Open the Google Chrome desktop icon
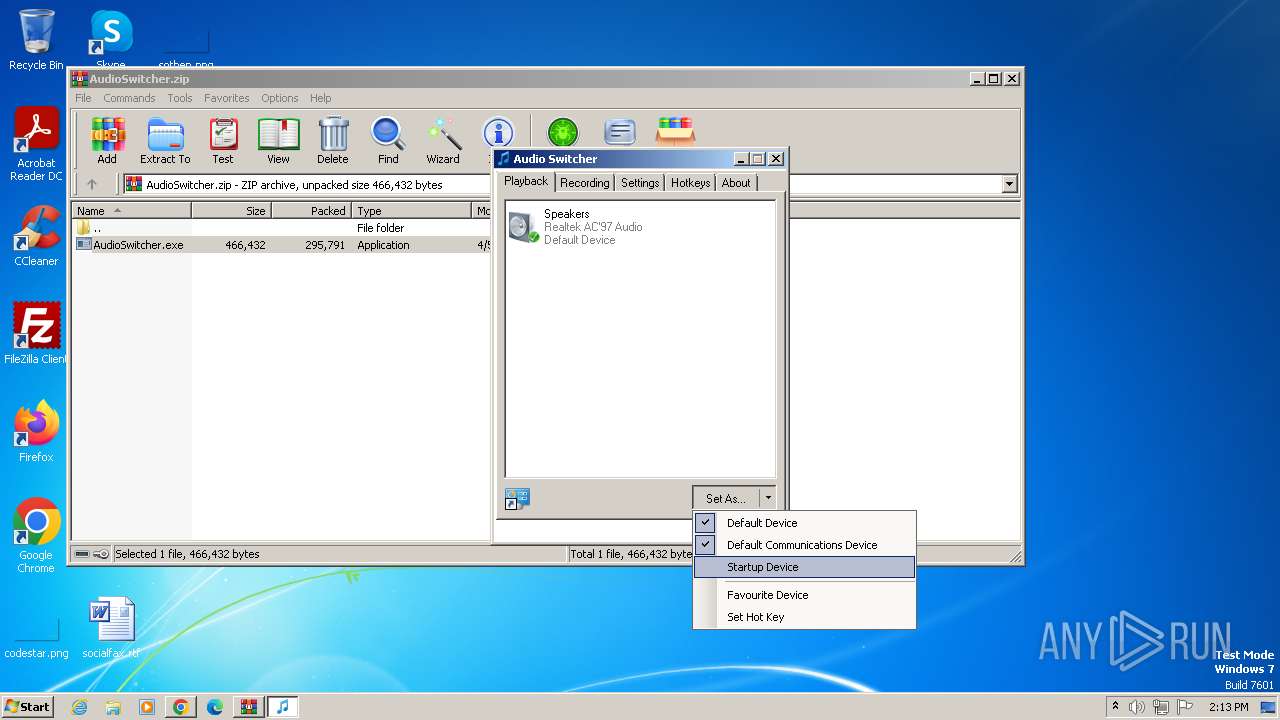Screen dimensions: 1280x720 [36, 536]
